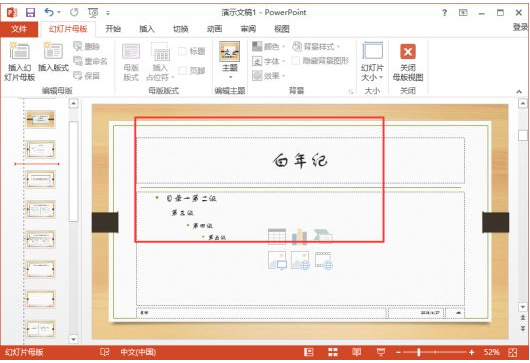Click the online pictures placeholder icon
This screenshot has width=530, height=363.
point(300,260)
